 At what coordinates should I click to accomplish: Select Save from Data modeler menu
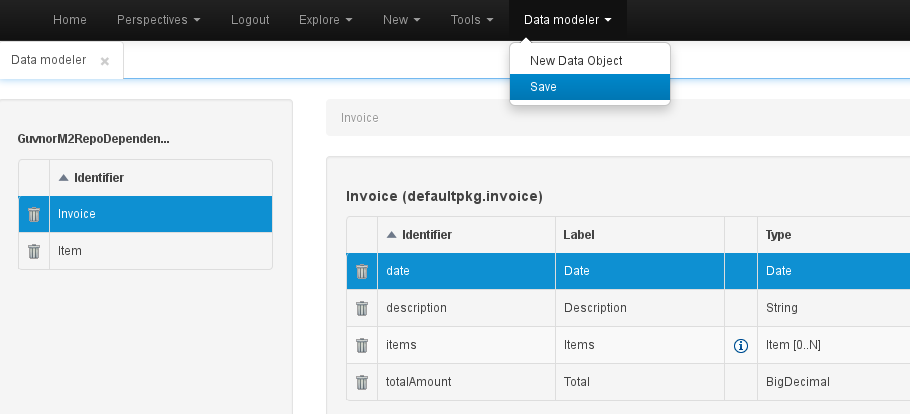(x=544, y=87)
